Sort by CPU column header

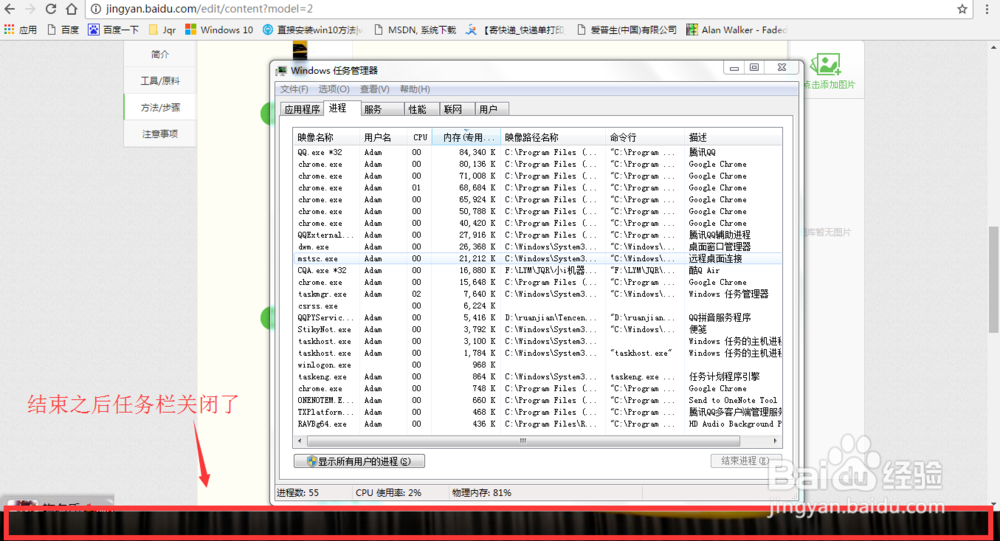420,137
